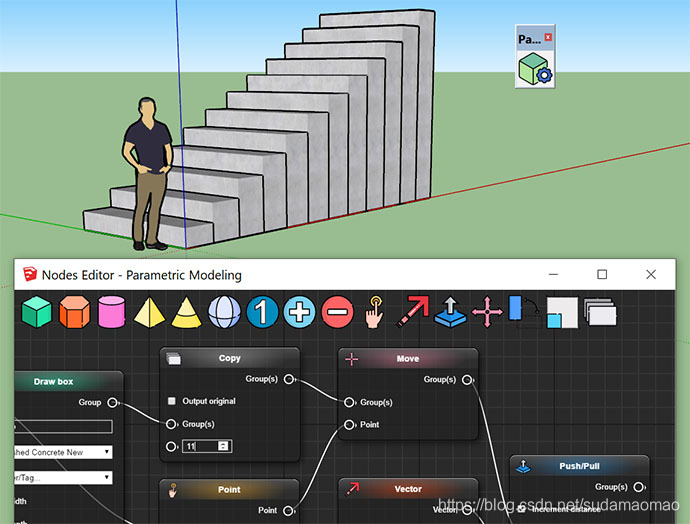The image size is (690, 524).
Task: Click the Copy node count input socket
Action: (x=171, y=447)
